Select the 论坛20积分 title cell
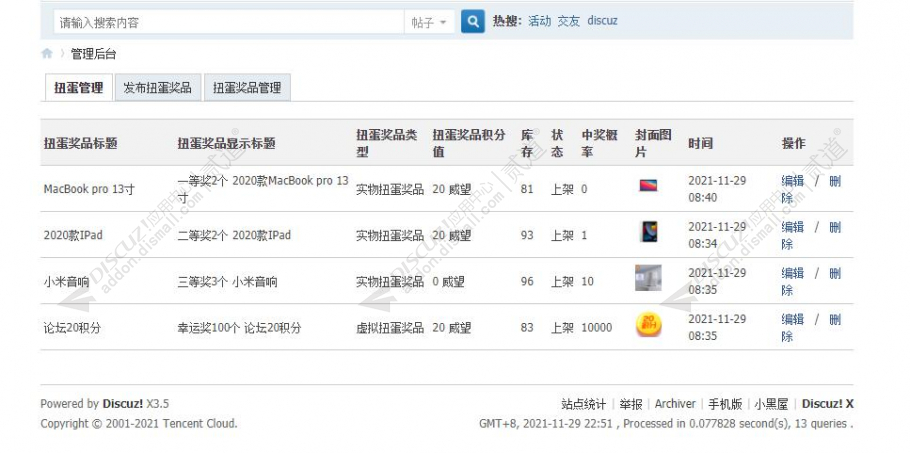Screen dimensions: 910x453 click(72, 328)
